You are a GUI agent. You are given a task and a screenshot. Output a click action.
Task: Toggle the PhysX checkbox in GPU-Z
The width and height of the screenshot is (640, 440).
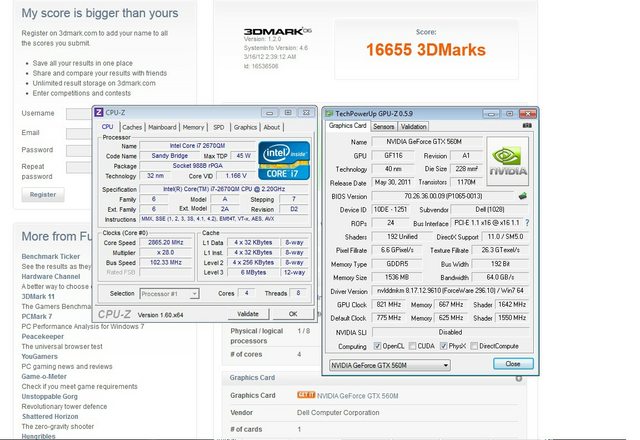(443, 346)
